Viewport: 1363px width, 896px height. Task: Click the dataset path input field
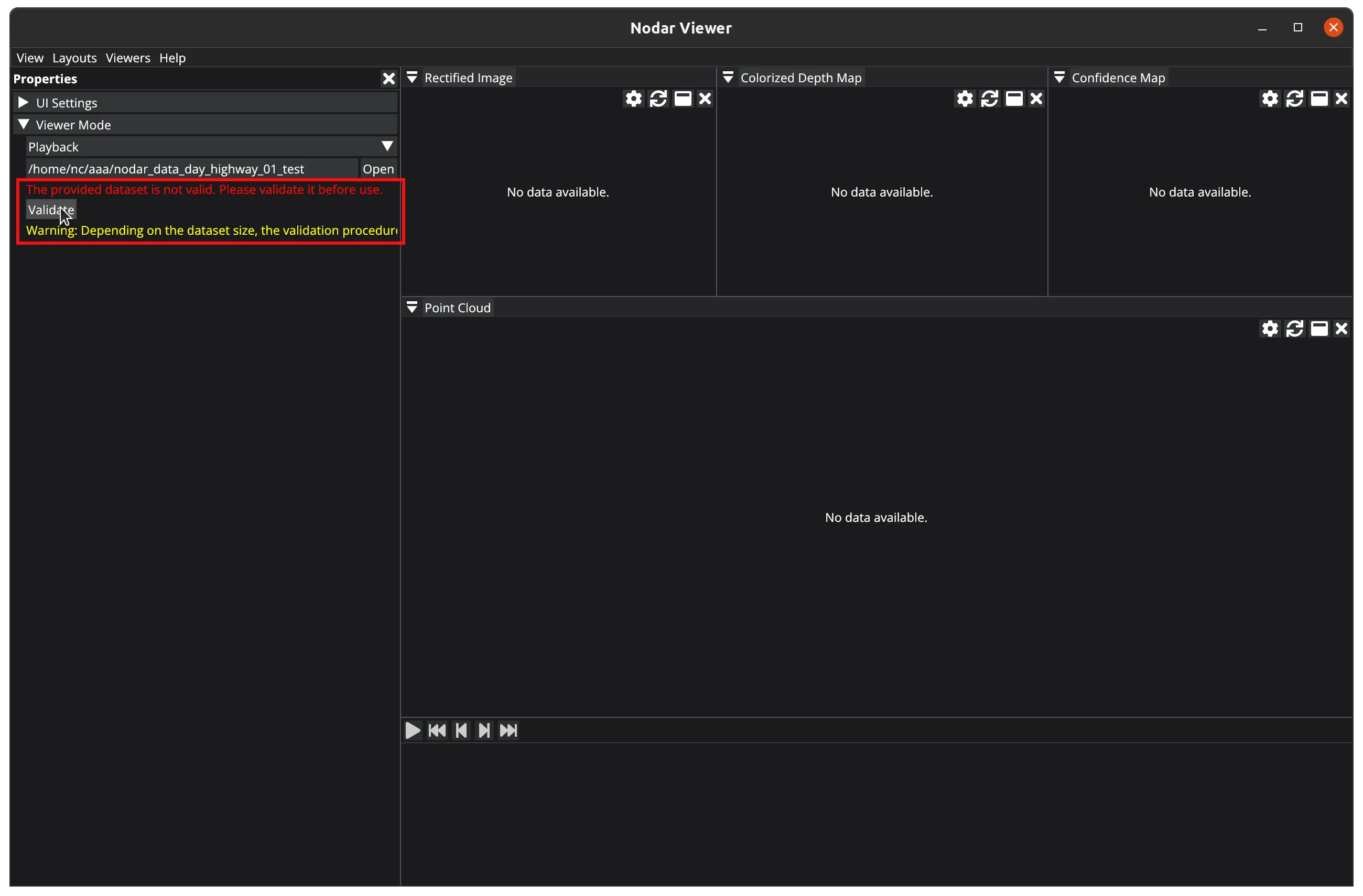coord(191,169)
